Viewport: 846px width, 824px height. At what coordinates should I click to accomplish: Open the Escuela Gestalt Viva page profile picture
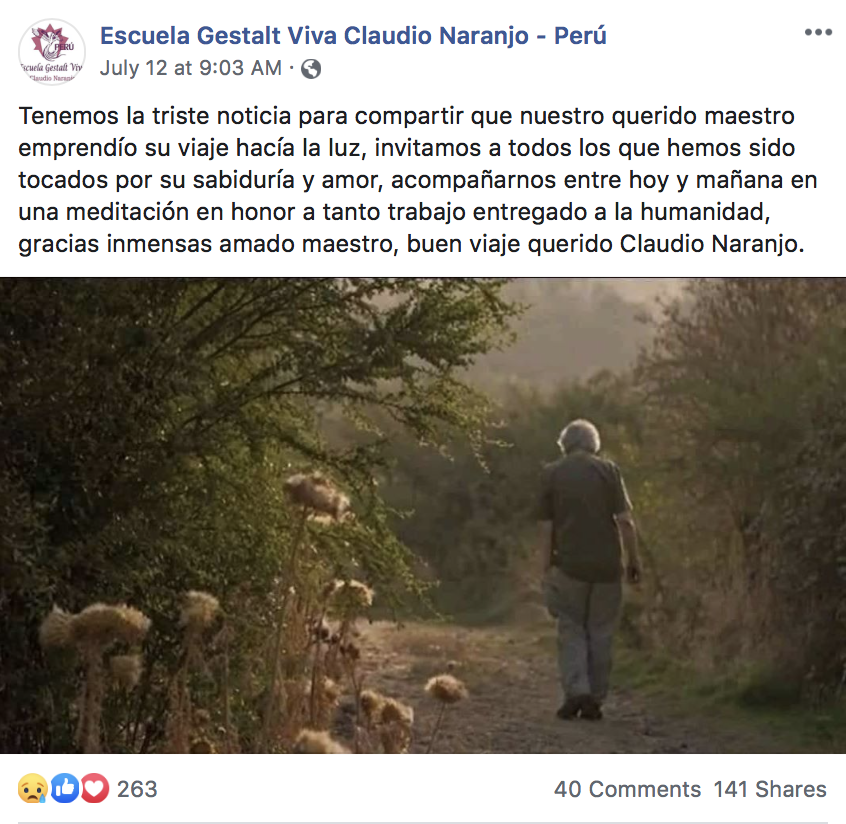point(52,52)
